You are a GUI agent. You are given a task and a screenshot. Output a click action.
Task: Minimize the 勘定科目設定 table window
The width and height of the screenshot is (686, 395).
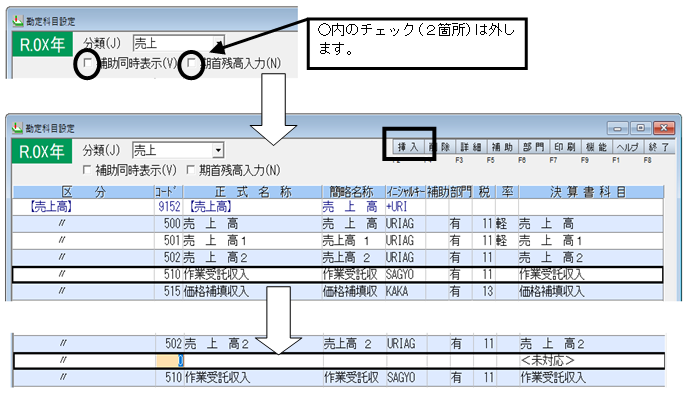618,128
